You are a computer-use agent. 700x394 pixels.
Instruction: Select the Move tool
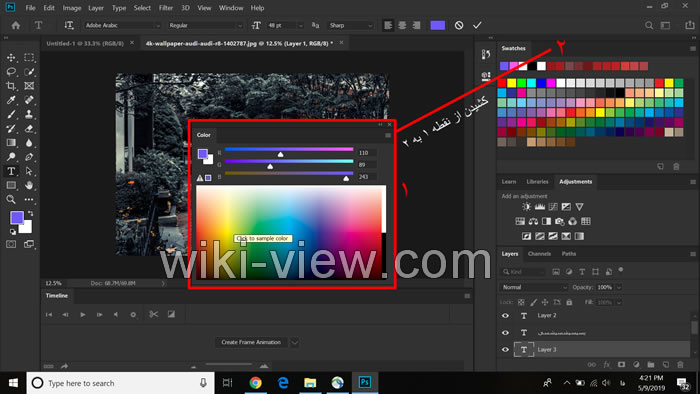pos(11,58)
